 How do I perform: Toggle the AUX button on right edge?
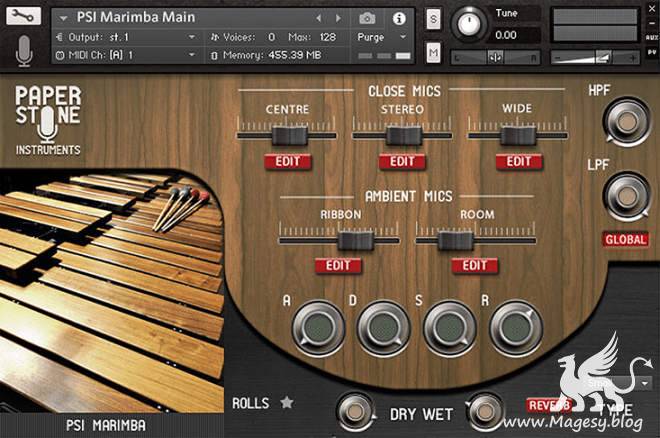tap(652, 37)
